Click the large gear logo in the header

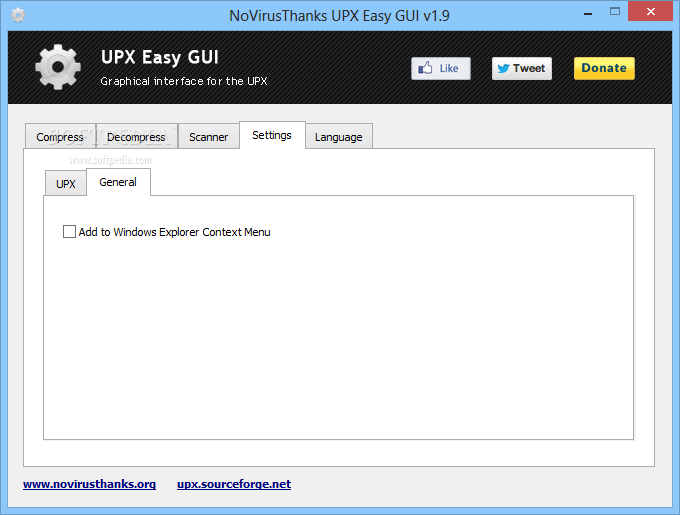pyautogui.click(x=58, y=67)
